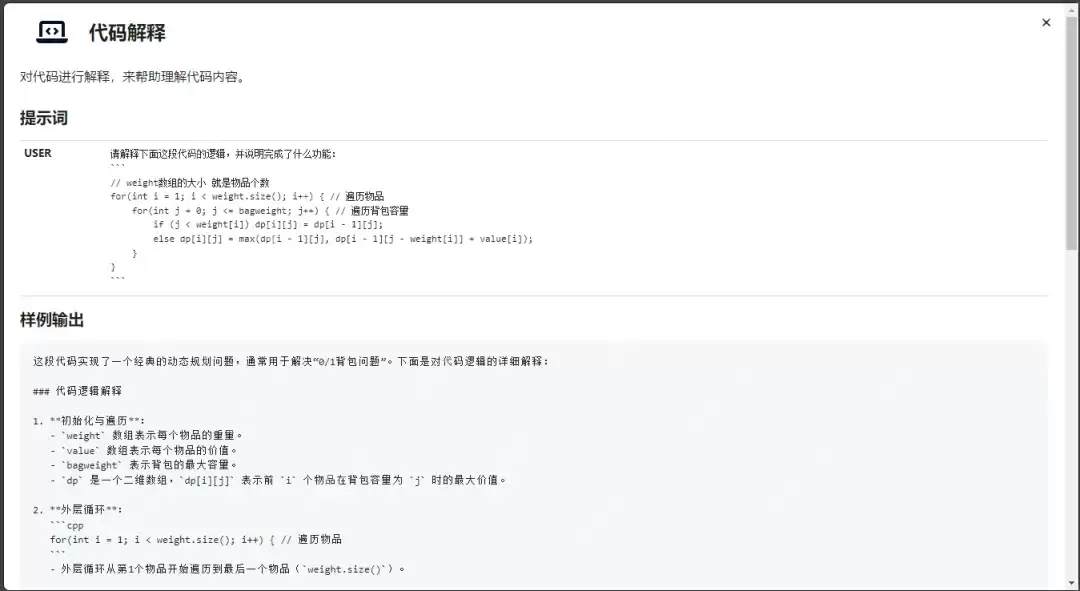Close the 代码解释 dialog with the X
The width and height of the screenshot is (1080, 591).
tap(1046, 22)
